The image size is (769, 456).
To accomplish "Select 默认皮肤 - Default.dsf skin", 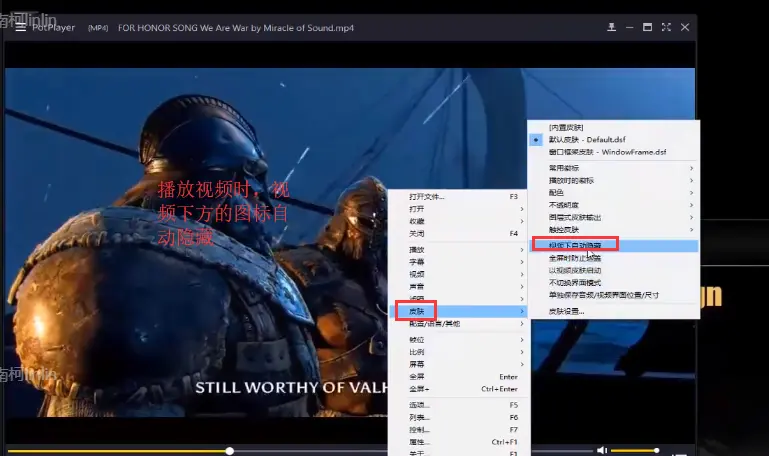I will coord(614,140).
